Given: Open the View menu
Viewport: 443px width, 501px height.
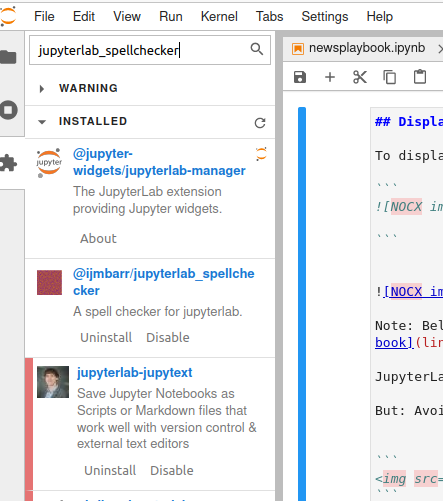Looking at the screenshot, I should 127,16.
